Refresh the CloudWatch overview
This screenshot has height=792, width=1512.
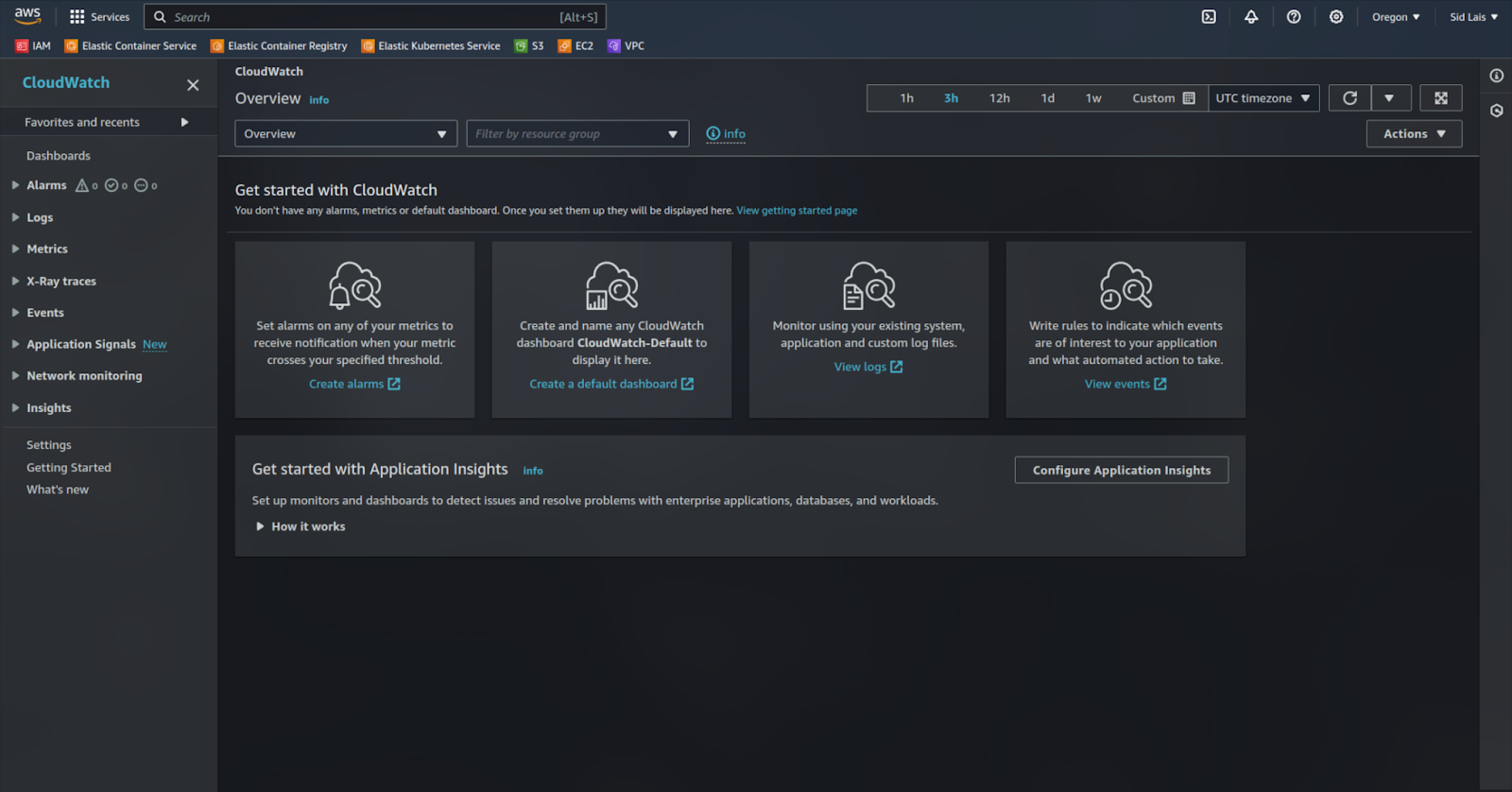pos(1349,98)
